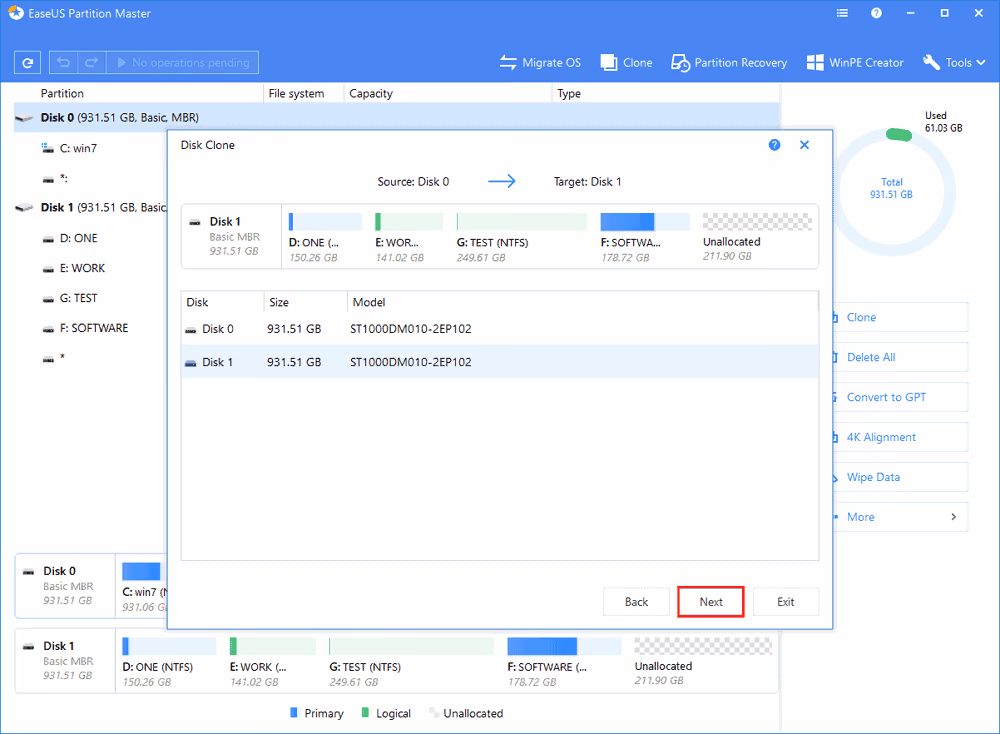
Task: Launch Partition Recovery
Action: pyautogui.click(x=729, y=63)
